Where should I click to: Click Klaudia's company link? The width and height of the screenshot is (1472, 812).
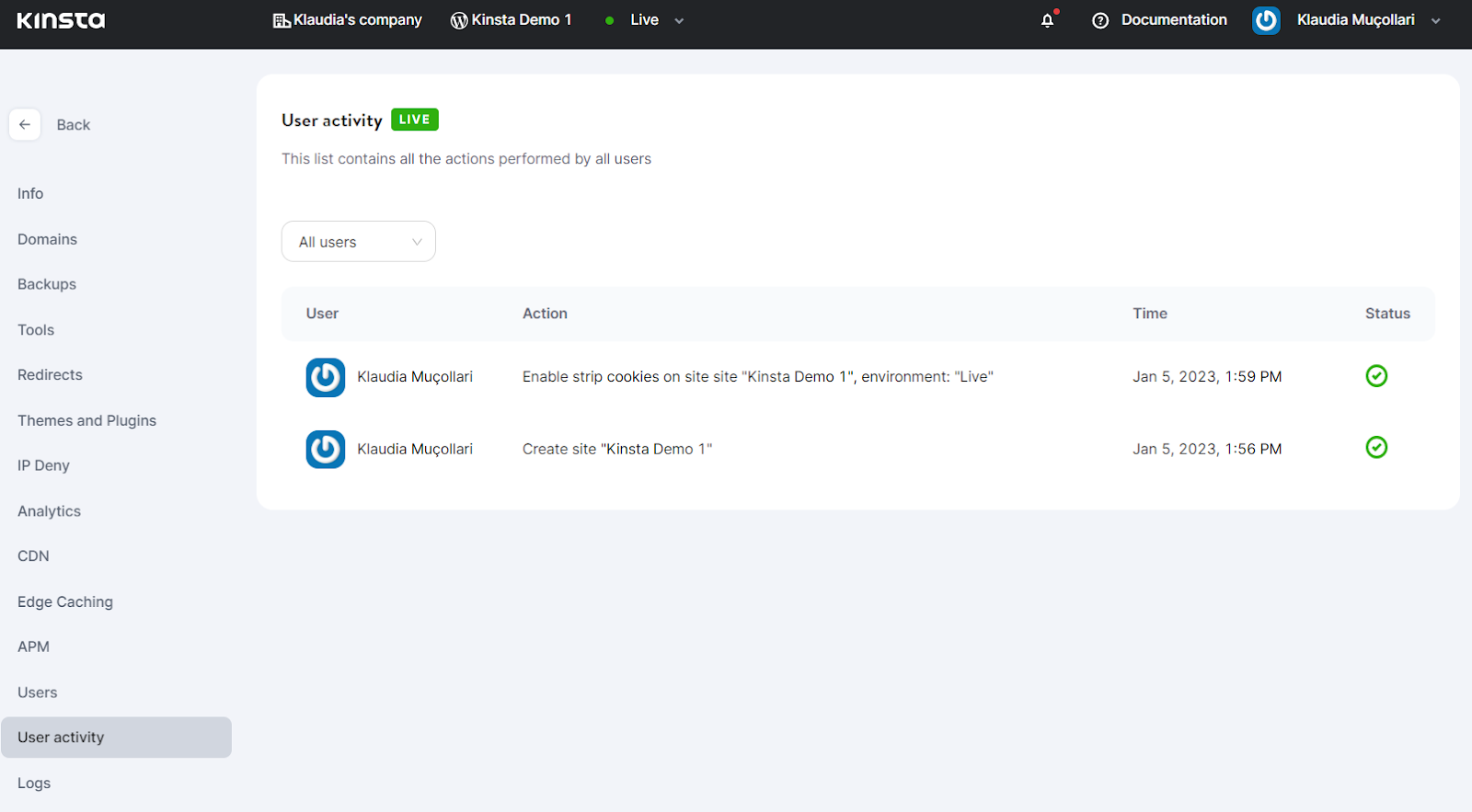(x=358, y=20)
